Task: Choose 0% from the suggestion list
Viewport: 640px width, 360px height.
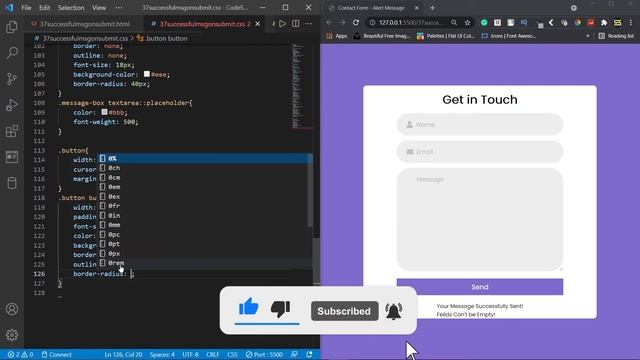Action: (204, 158)
